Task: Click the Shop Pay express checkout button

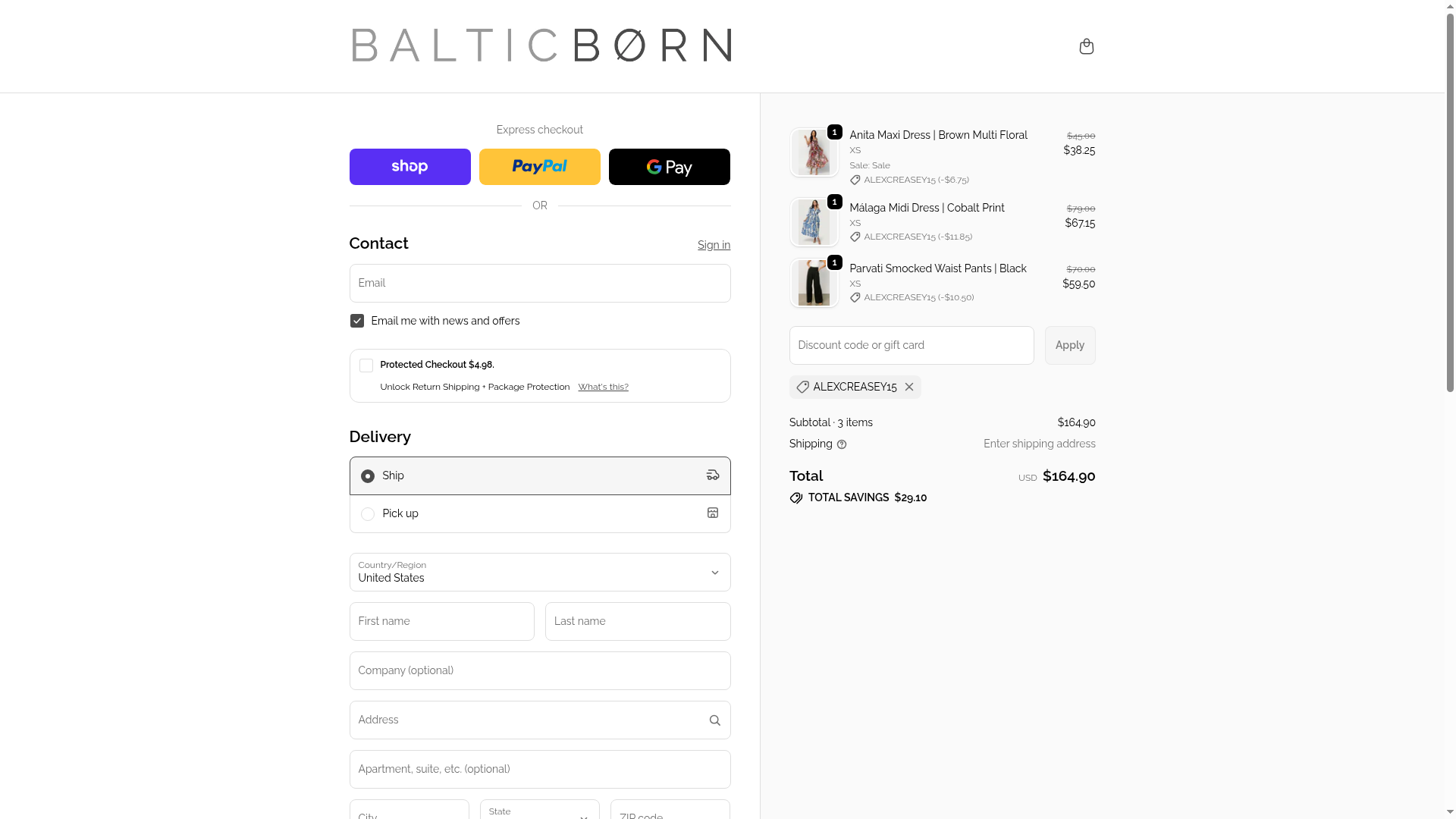Action: tap(409, 167)
